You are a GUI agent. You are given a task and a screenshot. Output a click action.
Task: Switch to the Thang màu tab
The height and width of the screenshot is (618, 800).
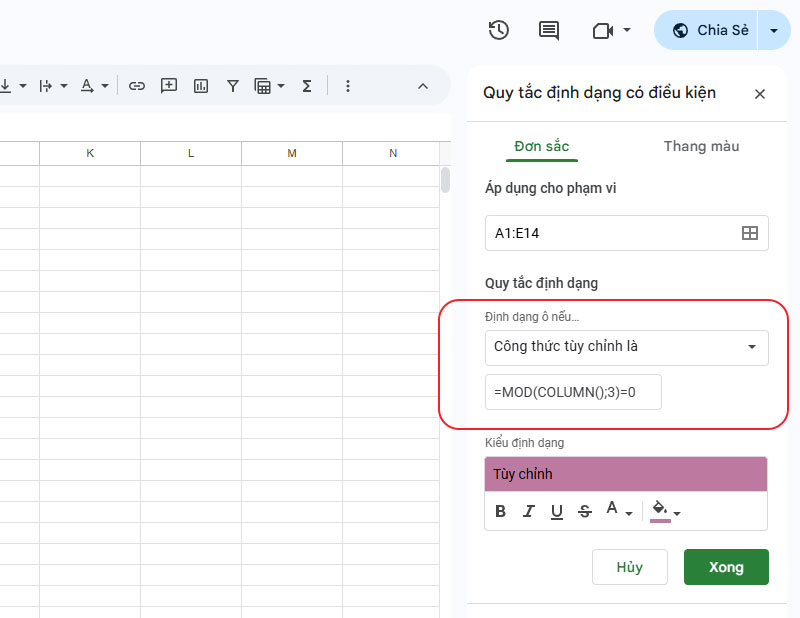point(701,146)
